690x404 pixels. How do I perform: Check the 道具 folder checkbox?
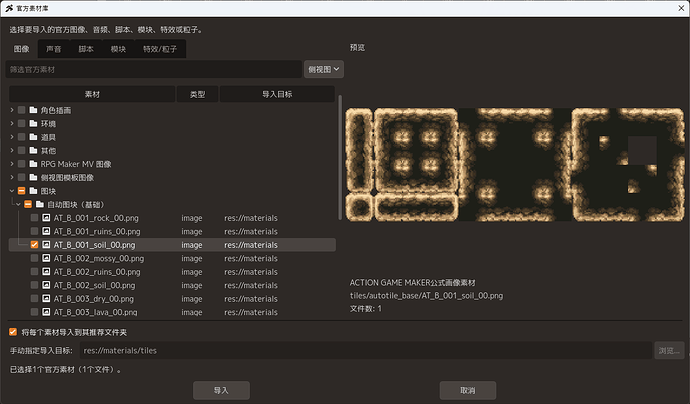[21, 137]
